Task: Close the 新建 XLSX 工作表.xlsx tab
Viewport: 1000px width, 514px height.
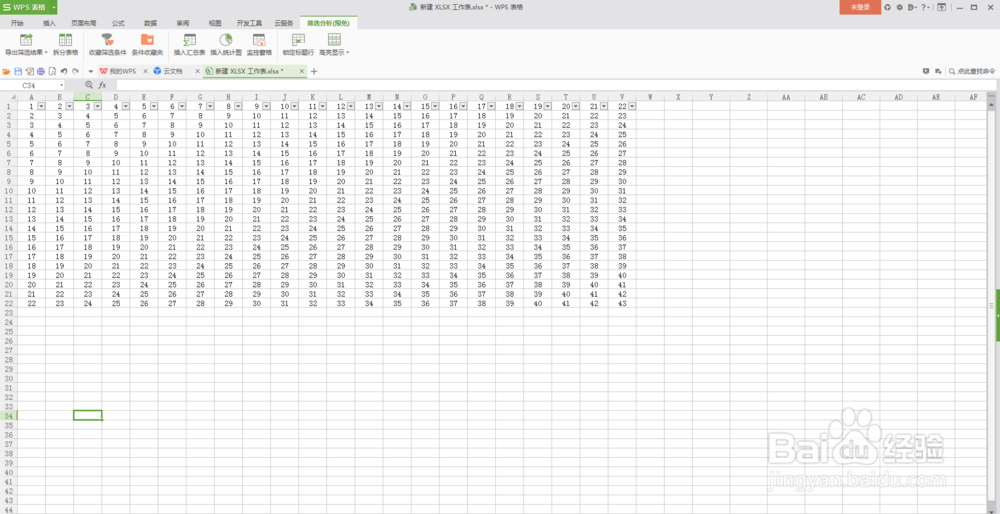Action: [302, 71]
